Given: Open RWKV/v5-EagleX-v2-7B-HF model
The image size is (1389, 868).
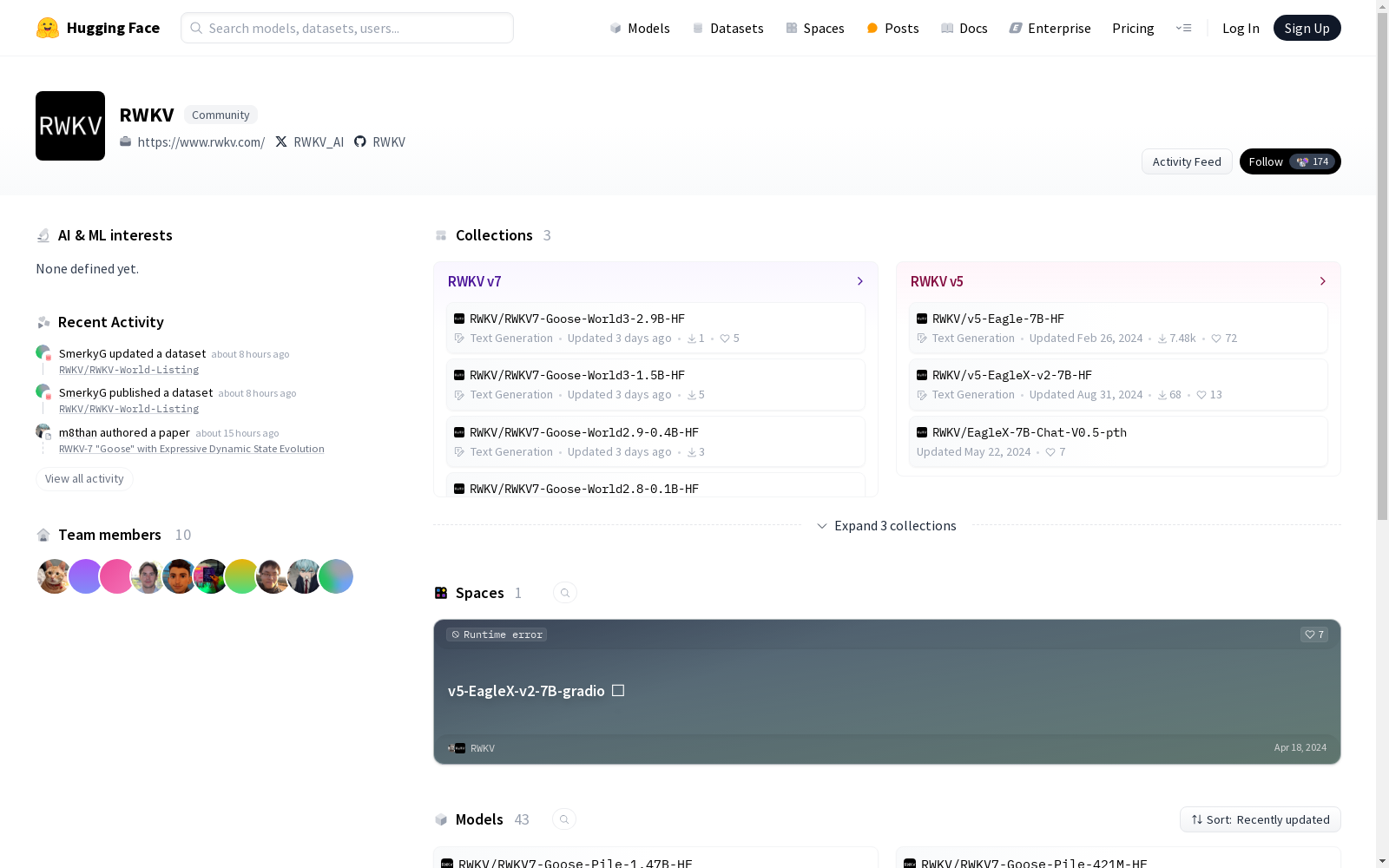Looking at the screenshot, I should tap(1118, 385).
